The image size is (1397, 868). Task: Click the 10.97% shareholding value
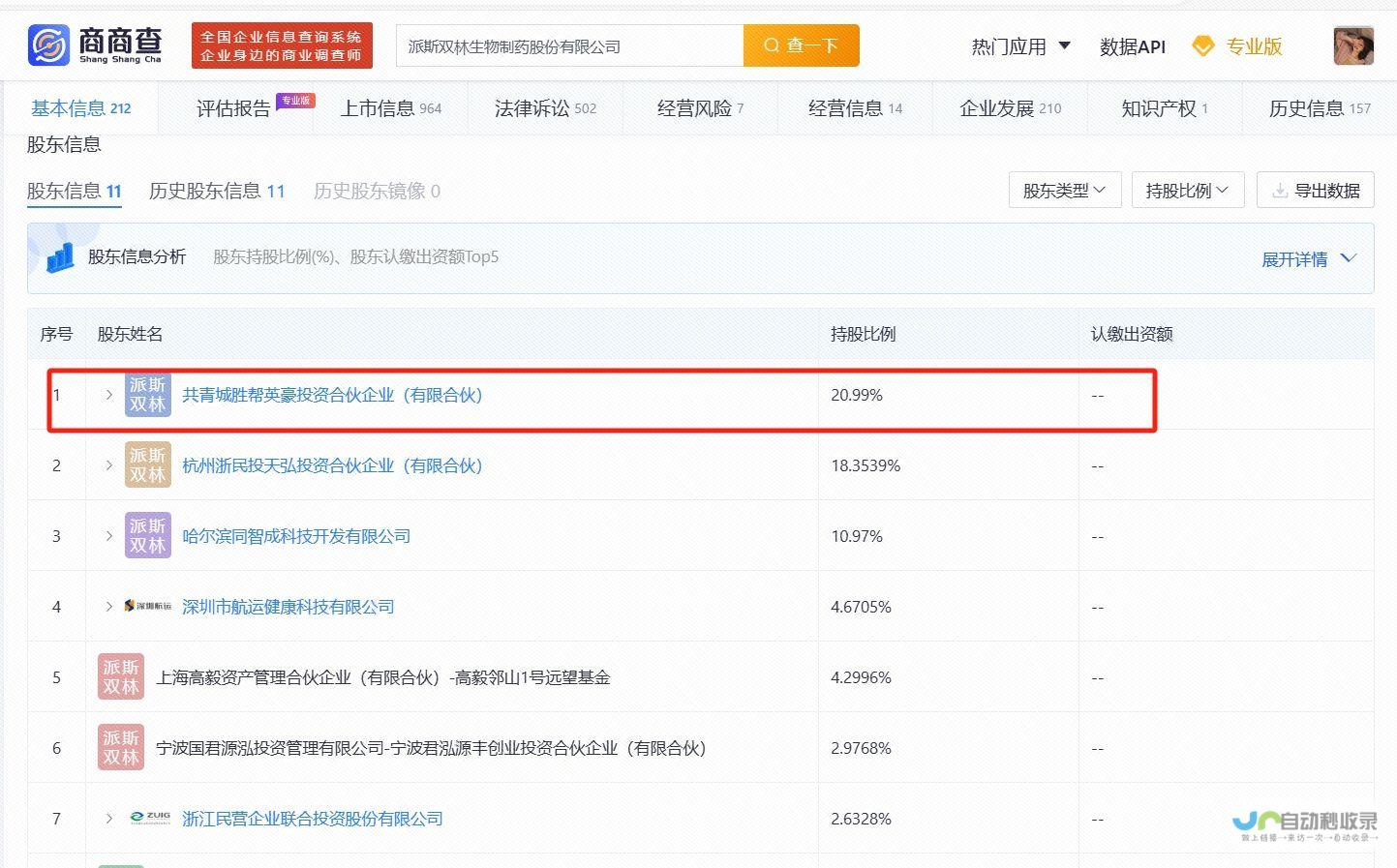[857, 536]
